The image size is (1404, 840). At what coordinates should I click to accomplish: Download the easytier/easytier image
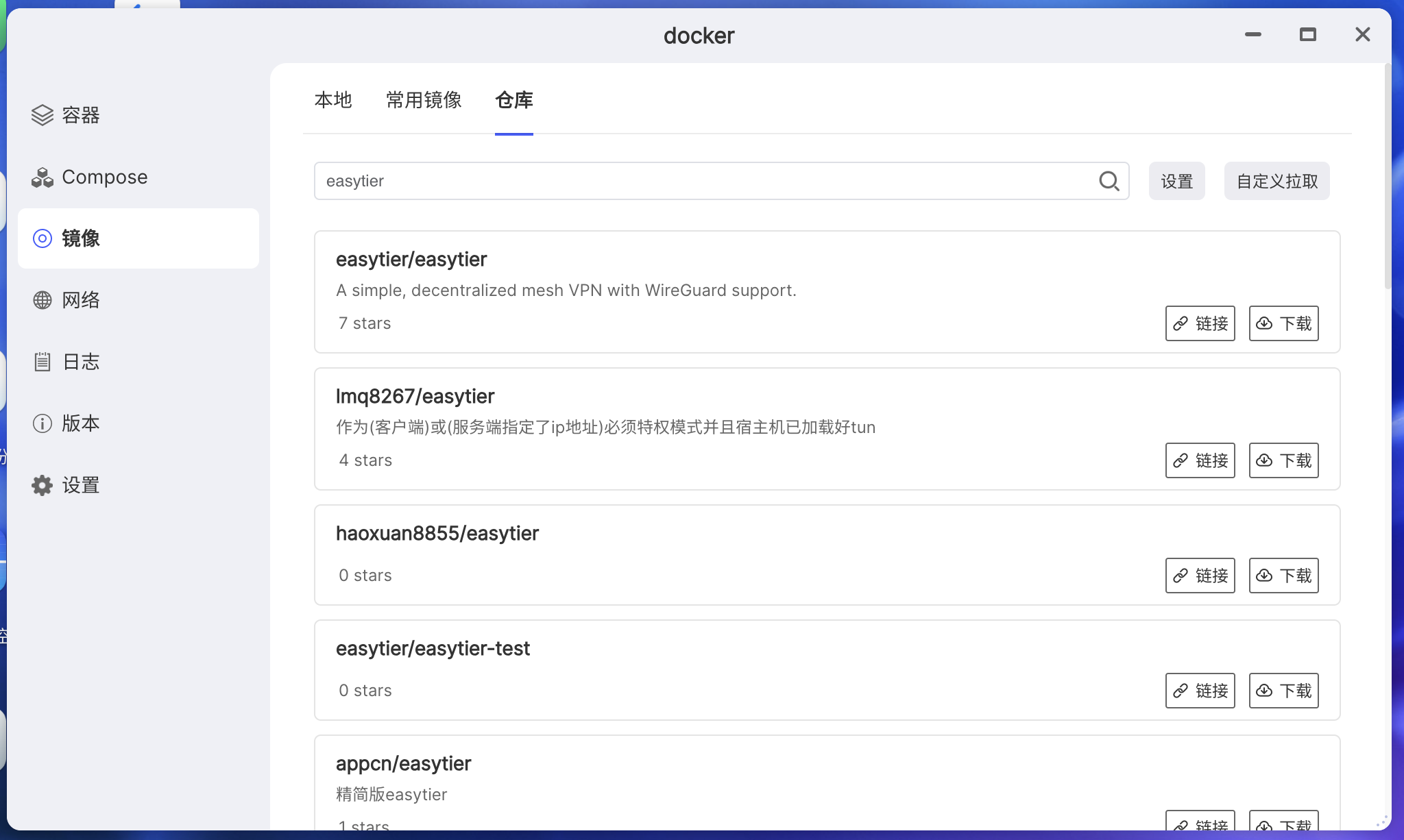coord(1284,323)
